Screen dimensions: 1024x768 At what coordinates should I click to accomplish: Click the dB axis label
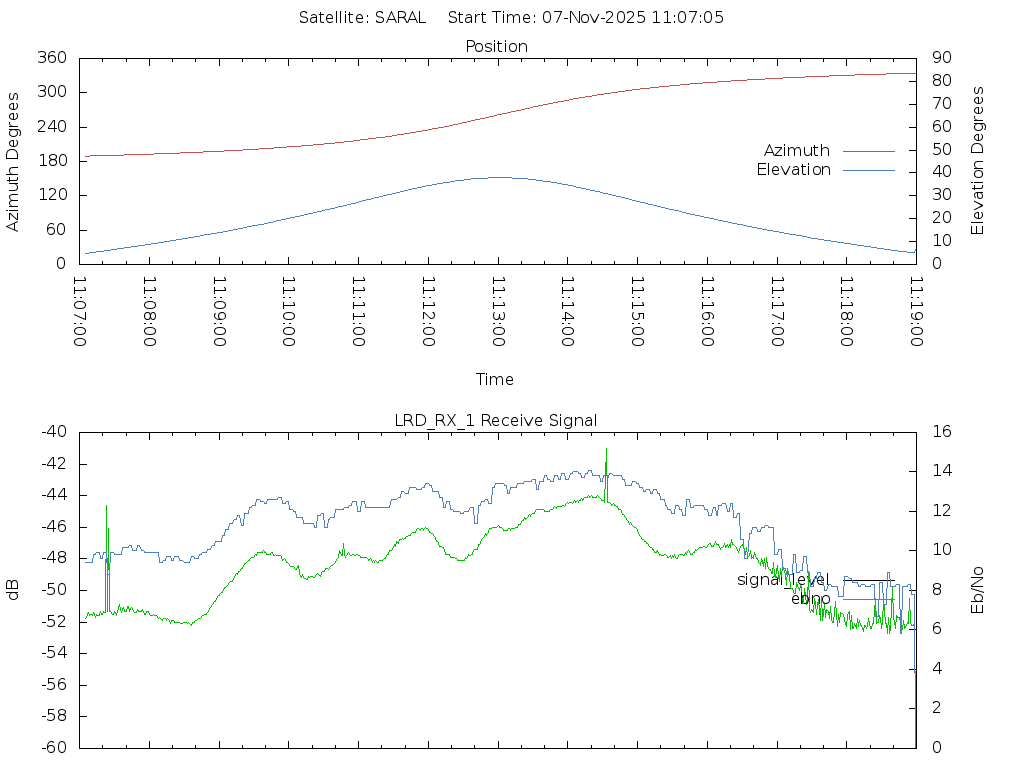(x=13, y=590)
